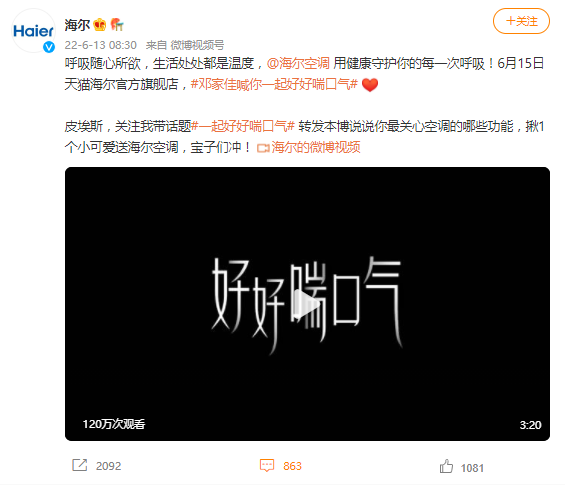
Task: Click the 海尔 account name
Action: [x=77, y=25]
